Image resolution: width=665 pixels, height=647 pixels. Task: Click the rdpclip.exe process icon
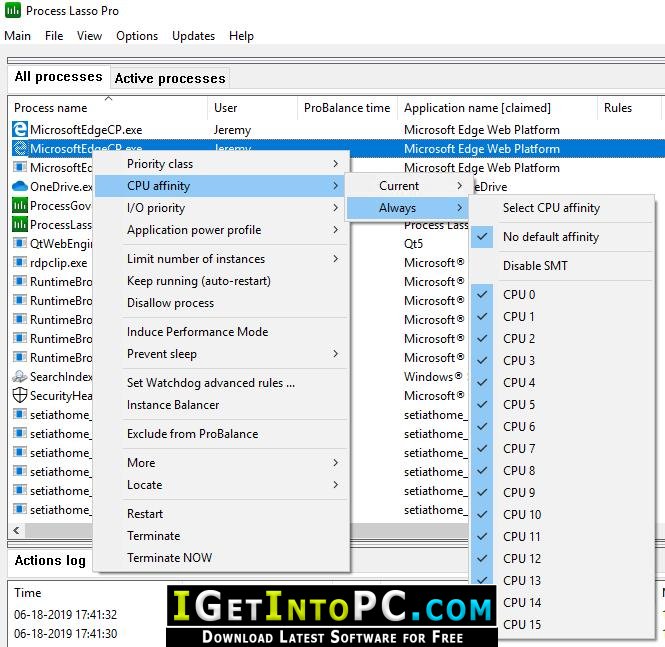tap(20, 262)
